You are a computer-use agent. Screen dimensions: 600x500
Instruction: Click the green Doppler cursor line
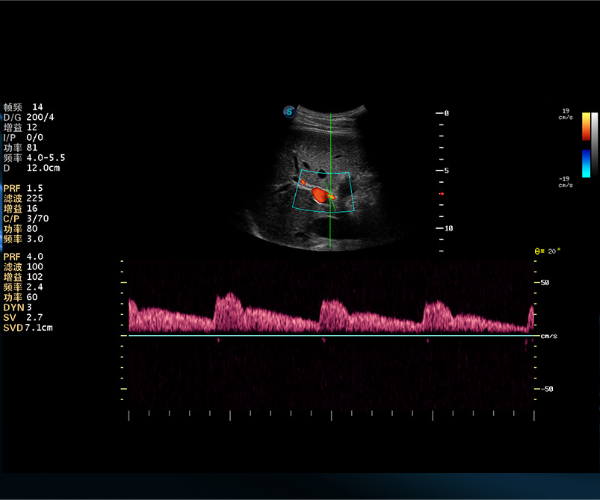click(x=331, y=150)
